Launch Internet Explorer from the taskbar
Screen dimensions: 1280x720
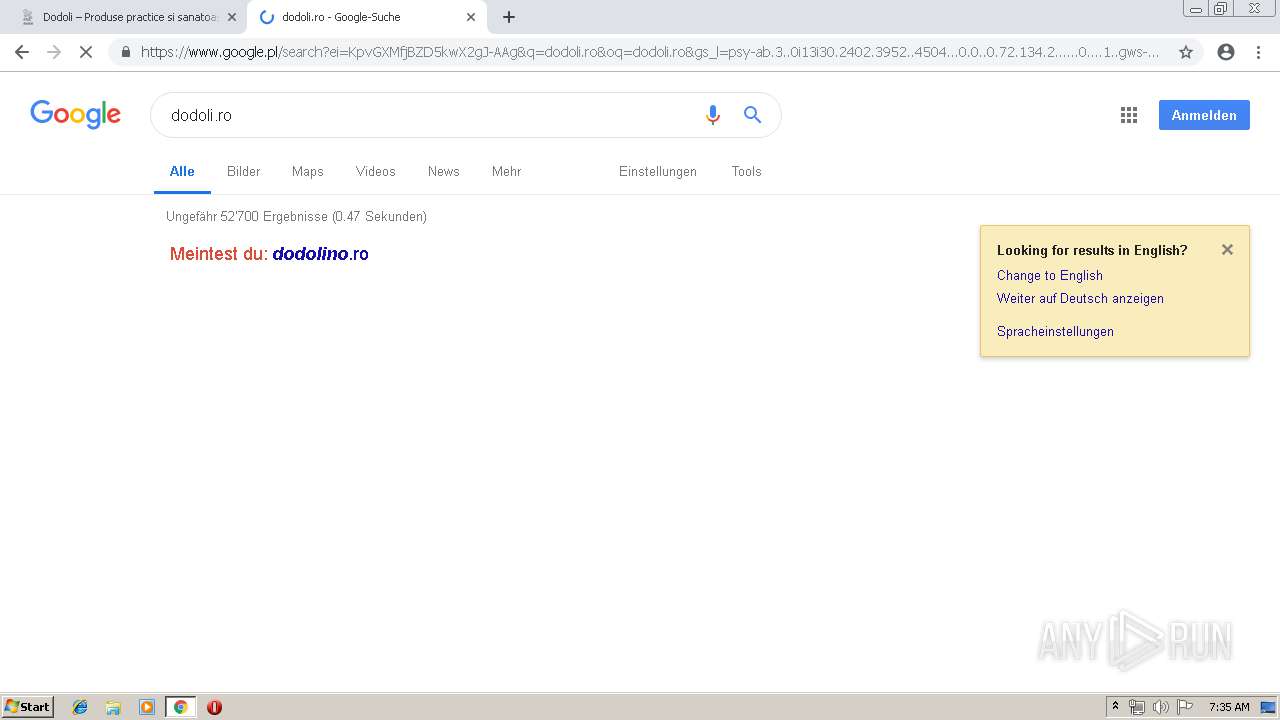click(x=80, y=707)
